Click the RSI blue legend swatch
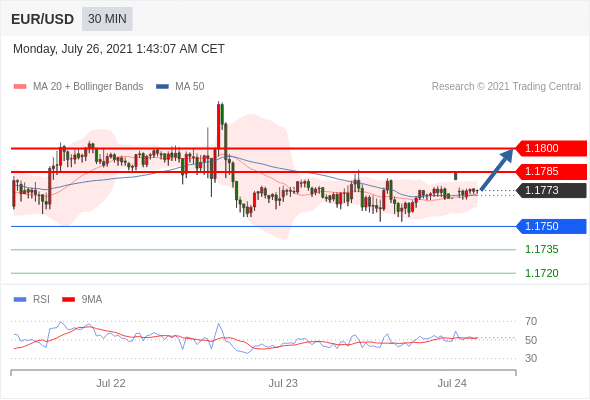The width and height of the screenshot is (590, 400). point(20,300)
